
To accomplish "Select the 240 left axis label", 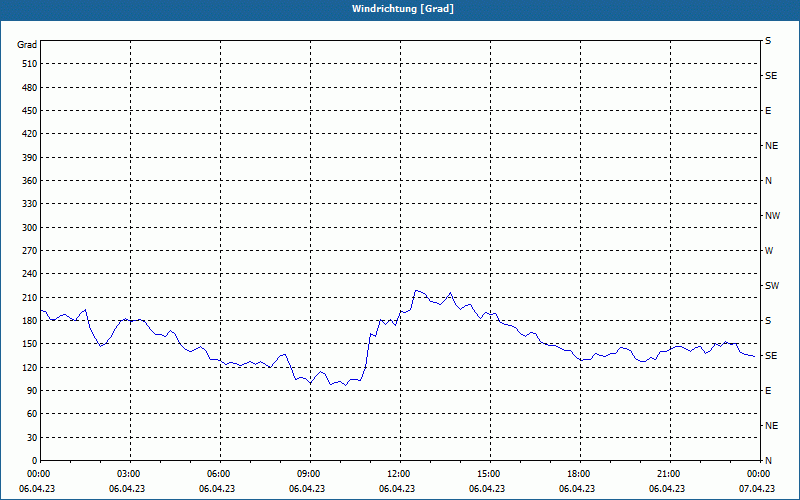I will pos(30,274).
